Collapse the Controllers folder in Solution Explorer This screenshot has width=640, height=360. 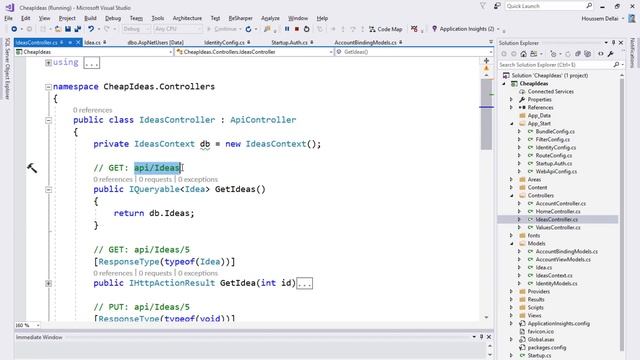pos(512,196)
